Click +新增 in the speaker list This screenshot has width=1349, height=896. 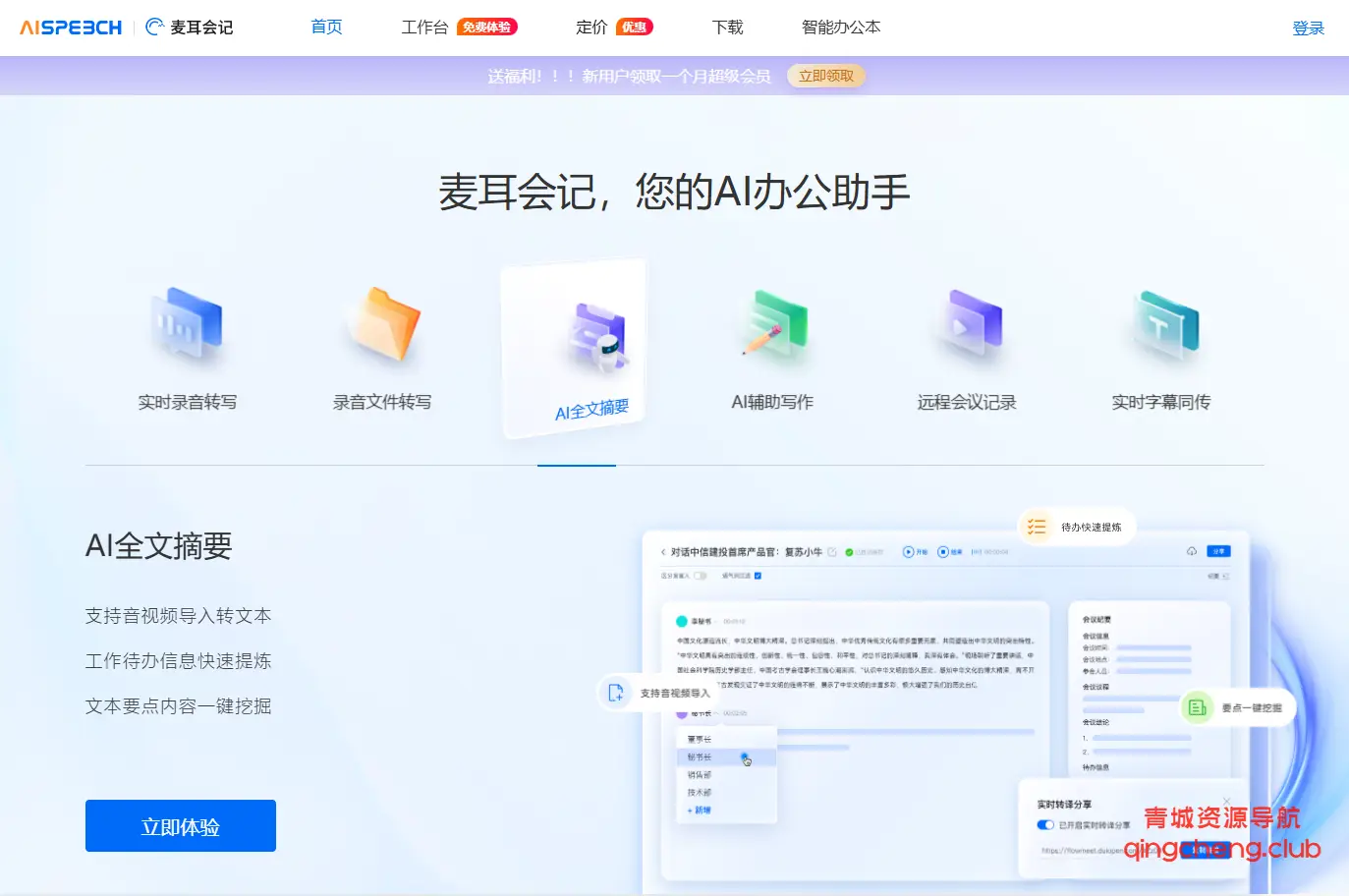pyautogui.click(x=700, y=809)
